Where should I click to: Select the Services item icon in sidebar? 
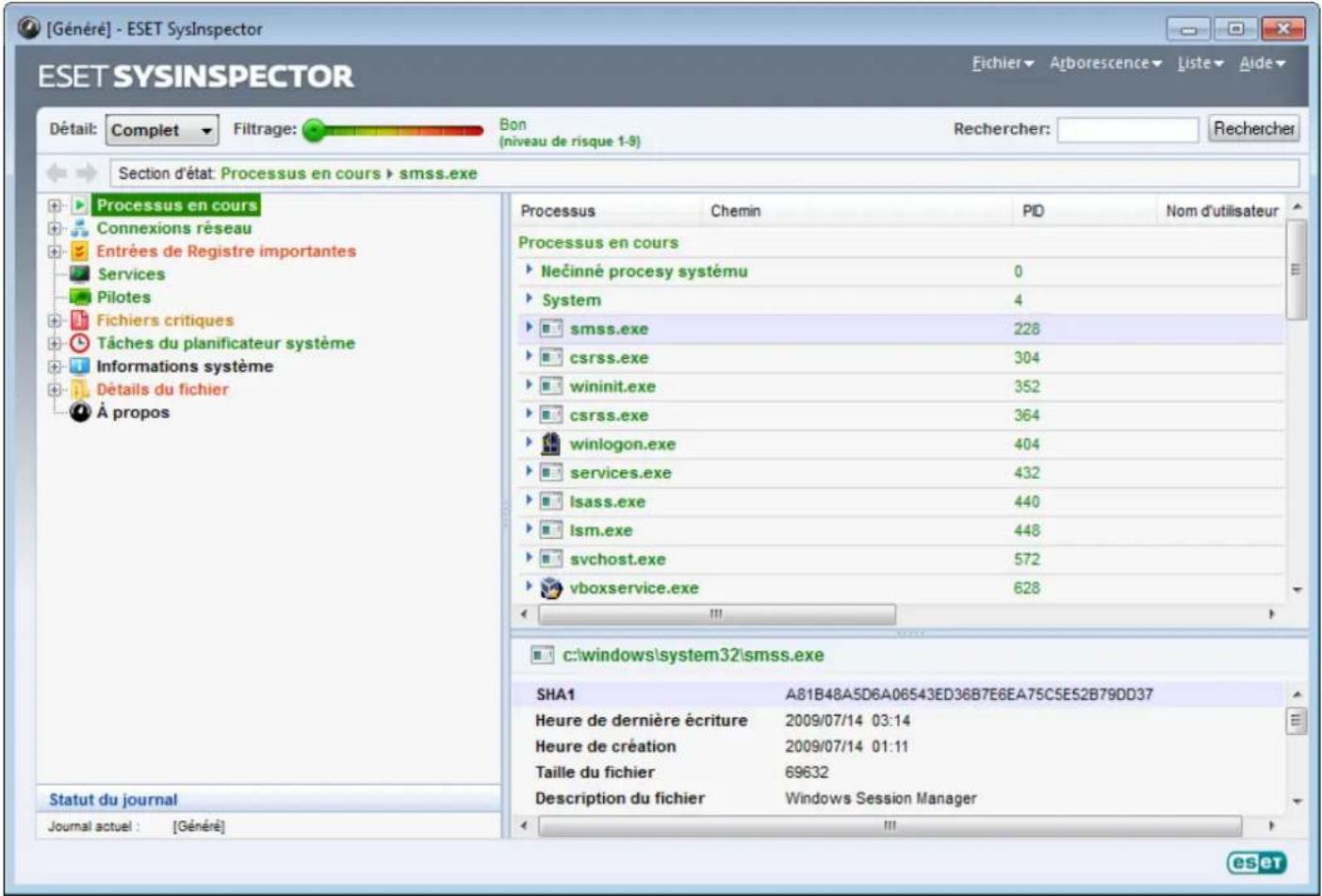[79, 275]
